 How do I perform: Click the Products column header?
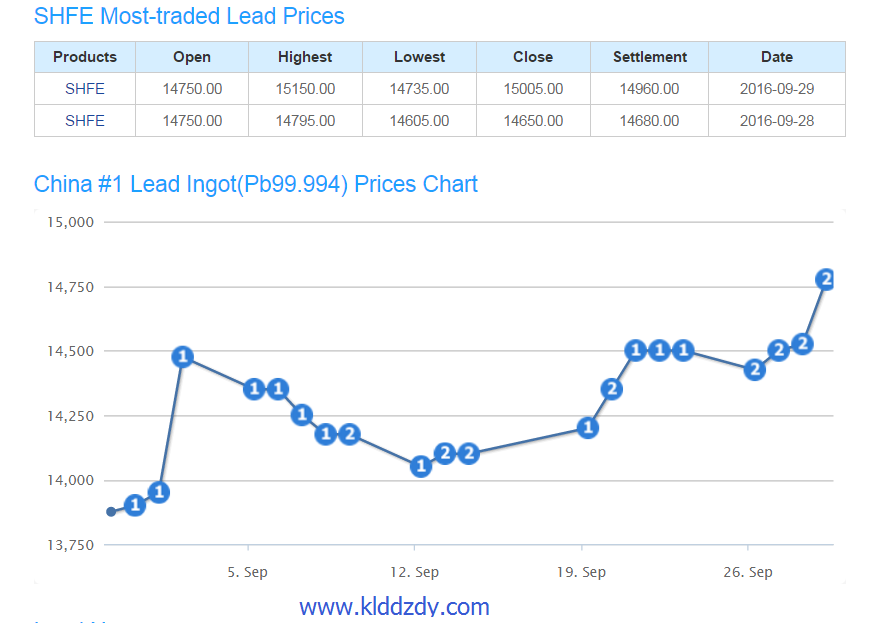[85, 57]
